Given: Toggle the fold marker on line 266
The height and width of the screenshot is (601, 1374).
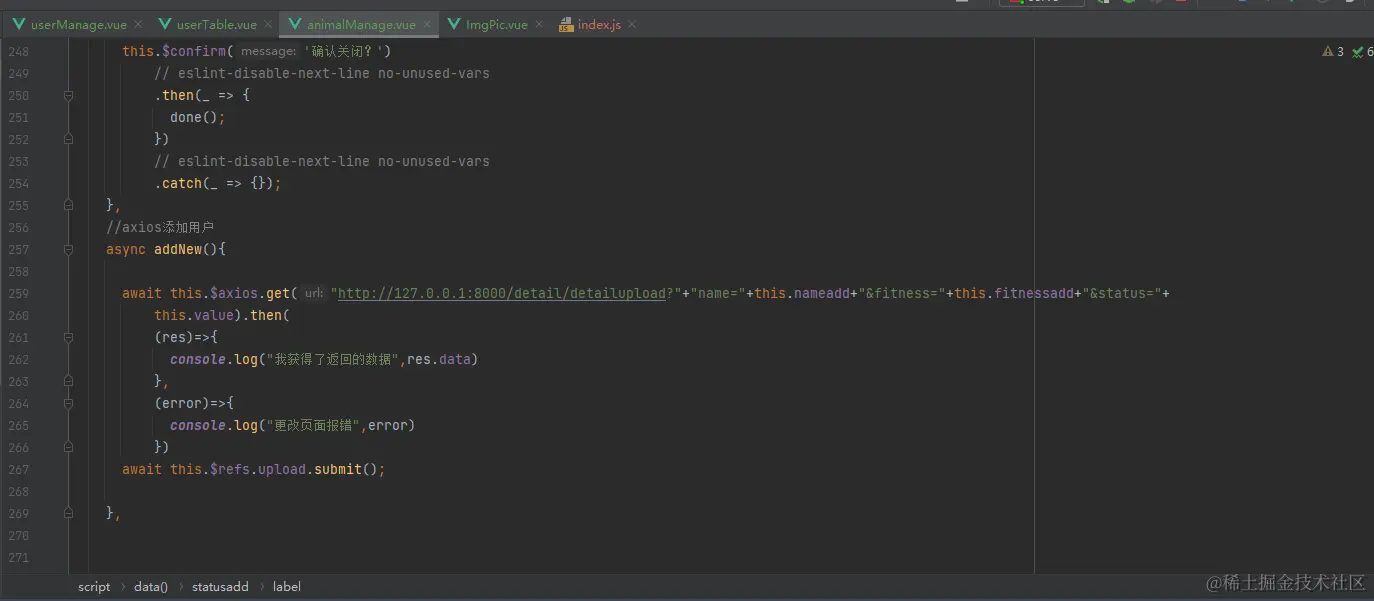Looking at the screenshot, I should (x=68, y=447).
